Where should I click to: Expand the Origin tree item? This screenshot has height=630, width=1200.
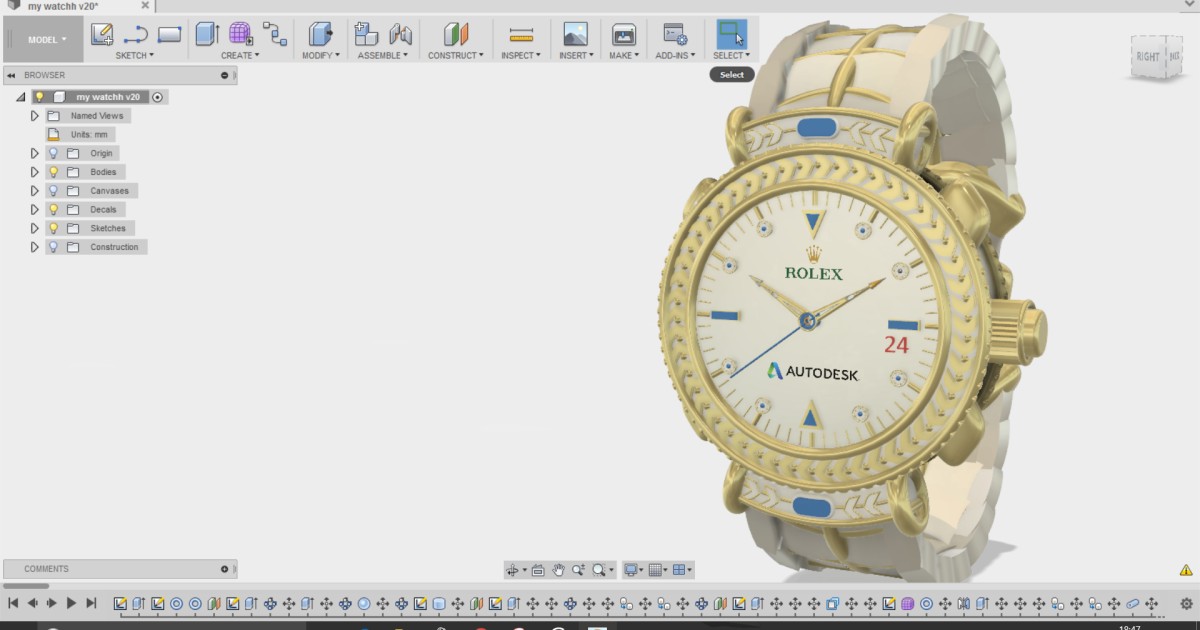[x=35, y=152]
